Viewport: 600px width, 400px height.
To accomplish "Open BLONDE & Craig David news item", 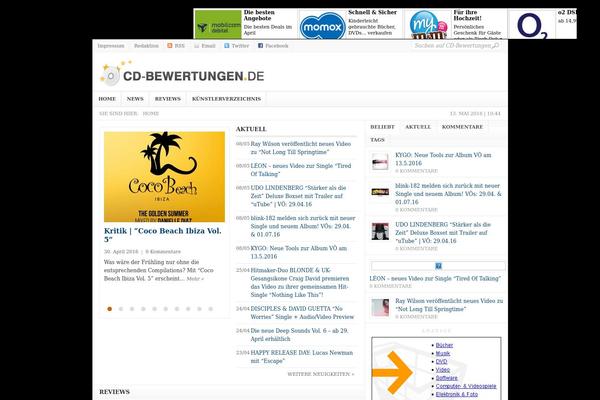I will coord(300,282).
